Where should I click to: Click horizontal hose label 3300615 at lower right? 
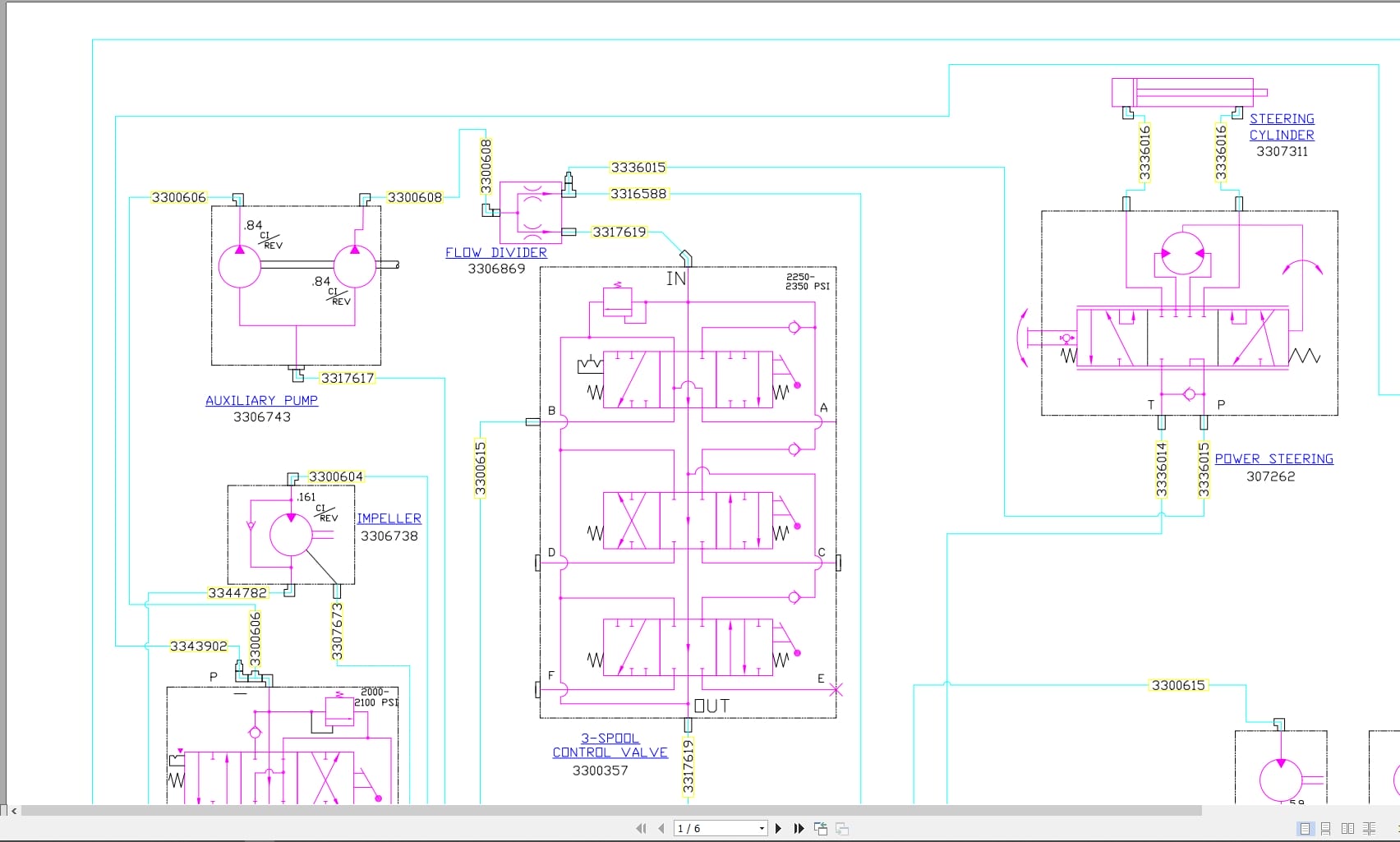(x=1178, y=685)
